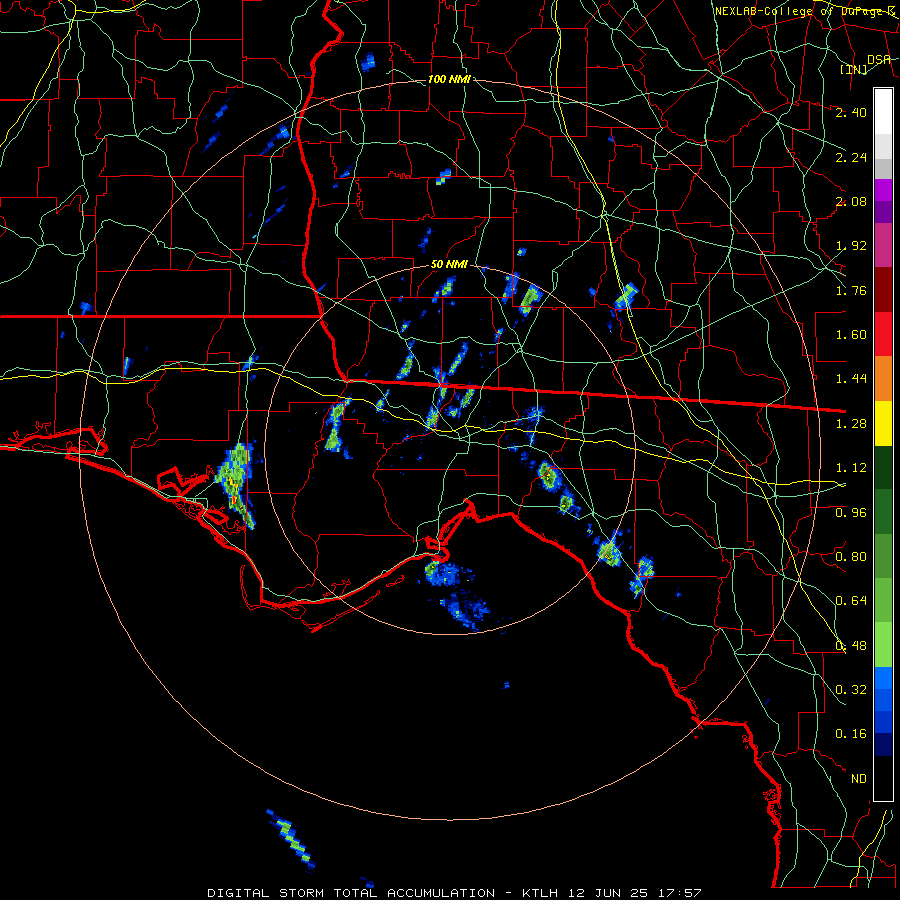This screenshot has height=900, width=900.
Task: Pick the white swatch atop the color scale
Action: click(883, 112)
